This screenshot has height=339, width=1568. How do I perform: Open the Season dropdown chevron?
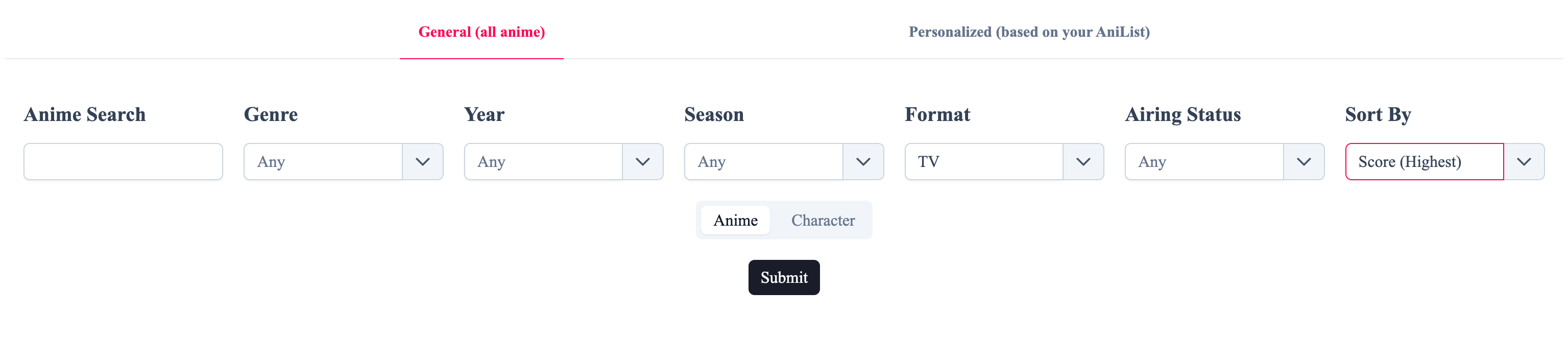click(864, 161)
